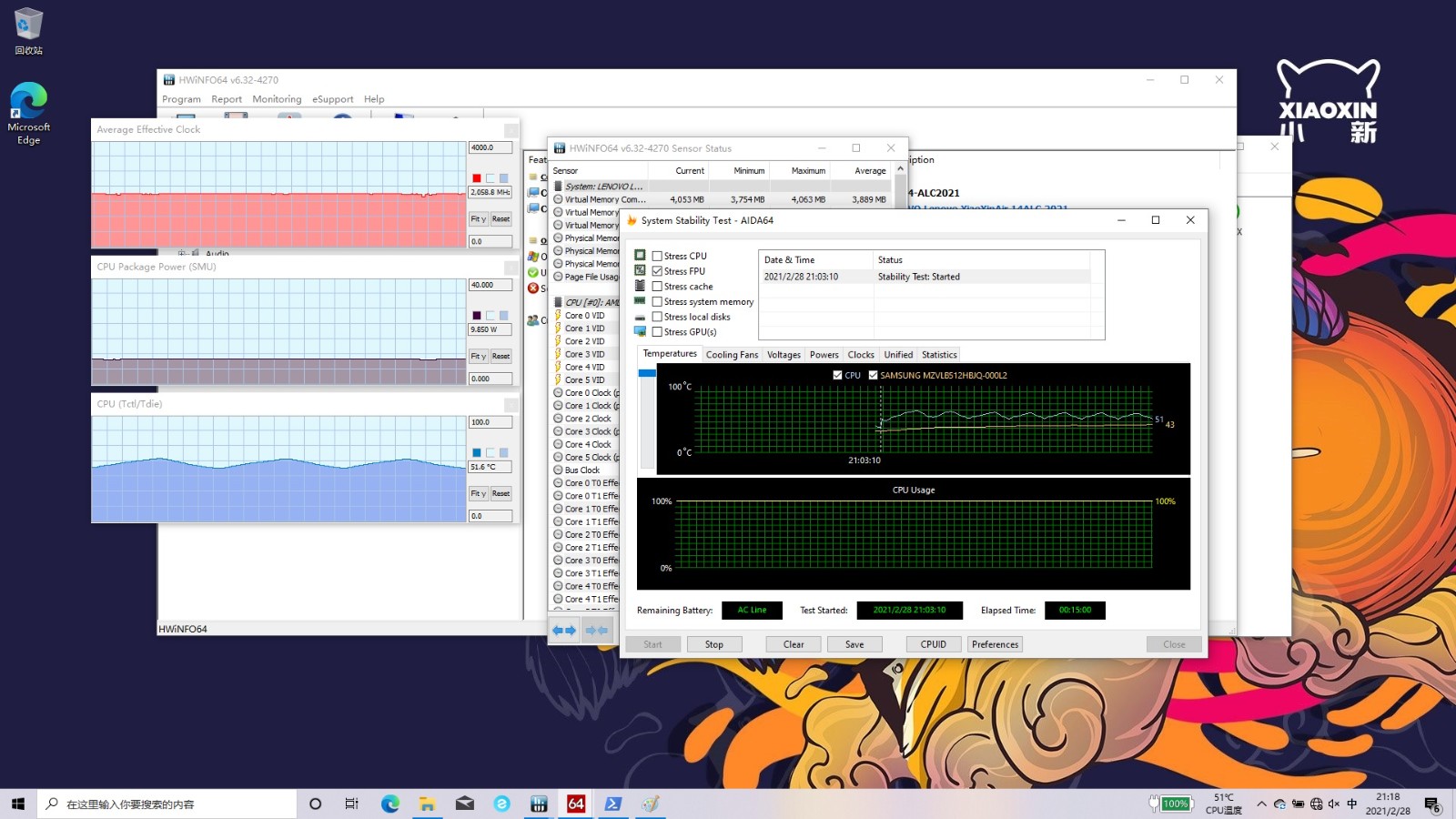Select the Core 2 Clock sensor row

[586, 420]
